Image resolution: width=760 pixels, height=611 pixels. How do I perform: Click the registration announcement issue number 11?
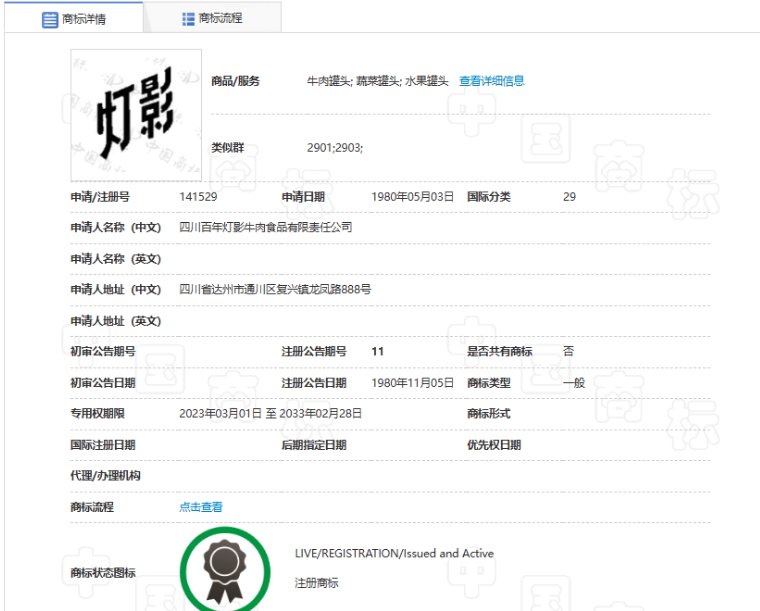(x=377, y=351)
